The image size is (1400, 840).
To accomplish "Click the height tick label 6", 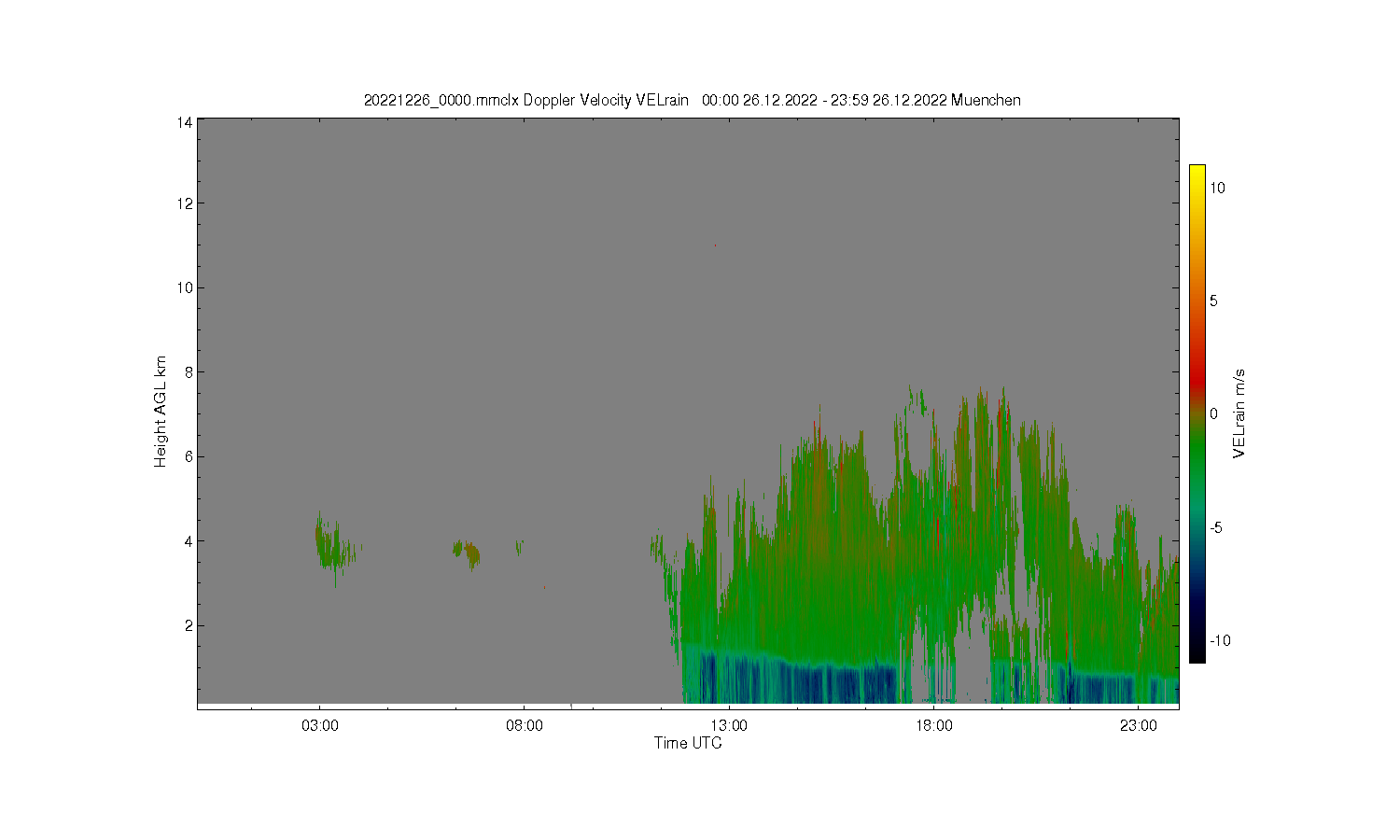I will pyautogui.click(x=189, y=456).
